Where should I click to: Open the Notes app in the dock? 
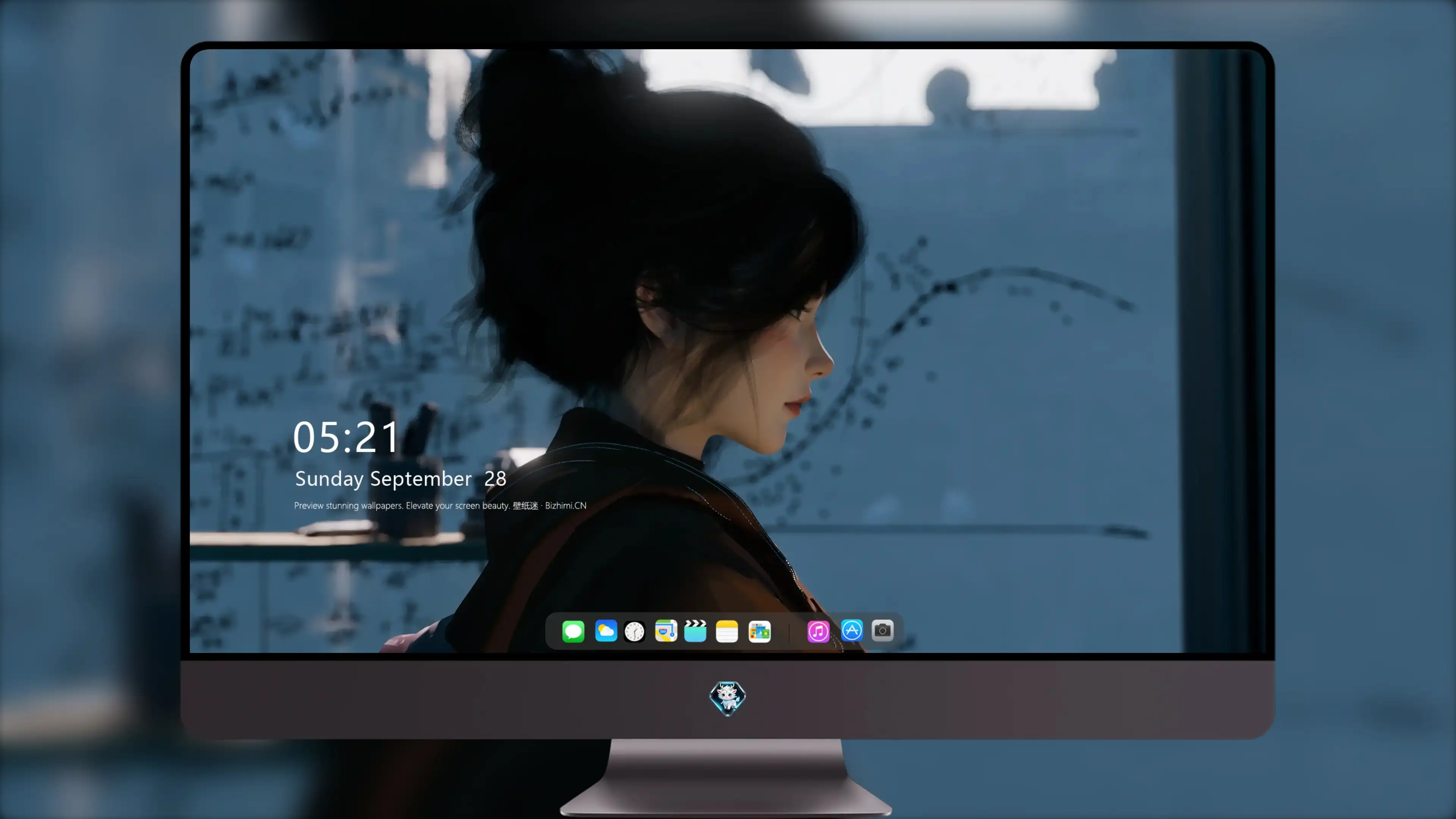point(727,631)
